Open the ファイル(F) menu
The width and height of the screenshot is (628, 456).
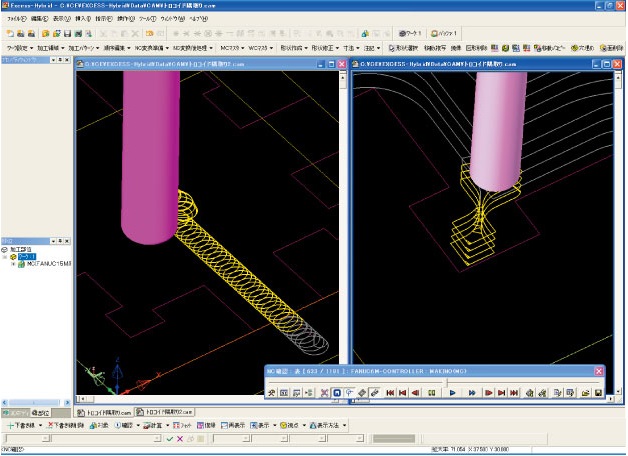click(x=16, y=19)
